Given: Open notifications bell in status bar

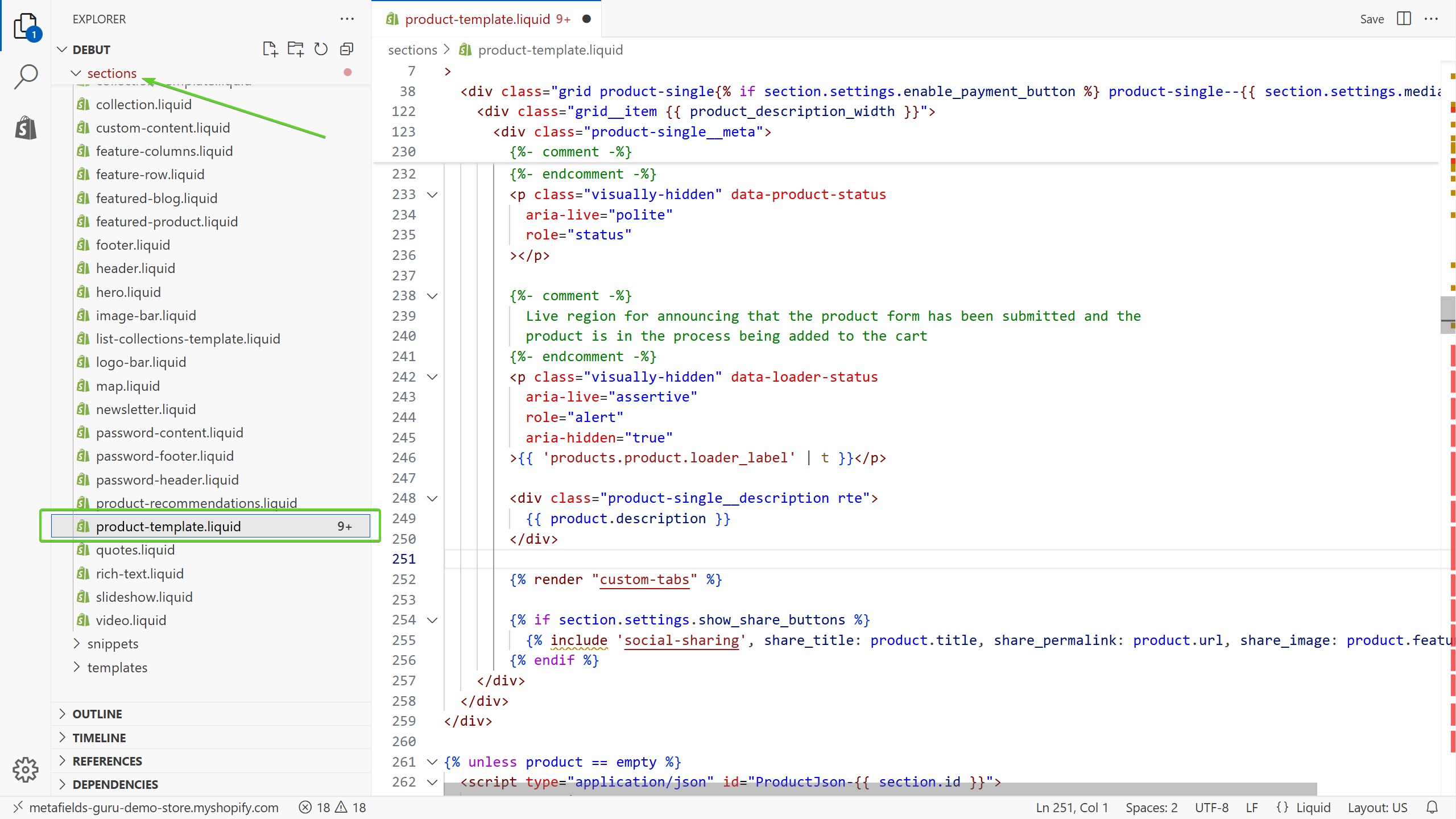Looking at the screenshot, I should (x=1432, y=807).
